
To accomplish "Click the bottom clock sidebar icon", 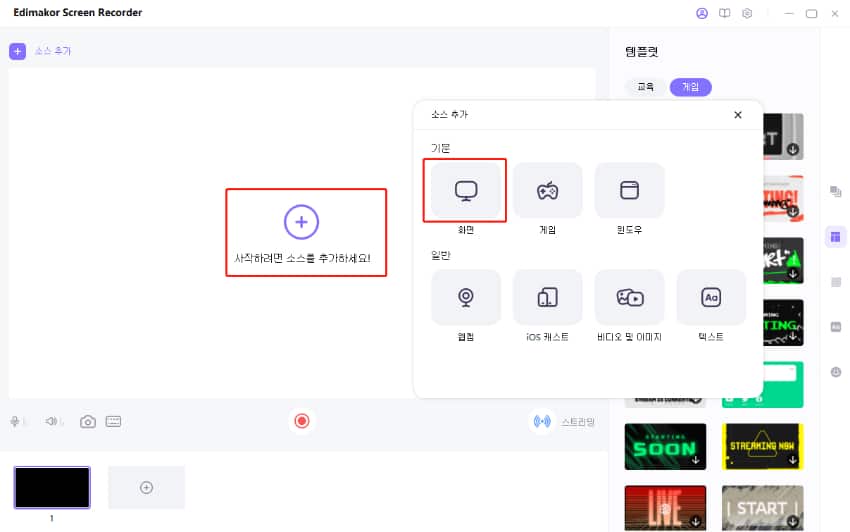I will point(836,372).
